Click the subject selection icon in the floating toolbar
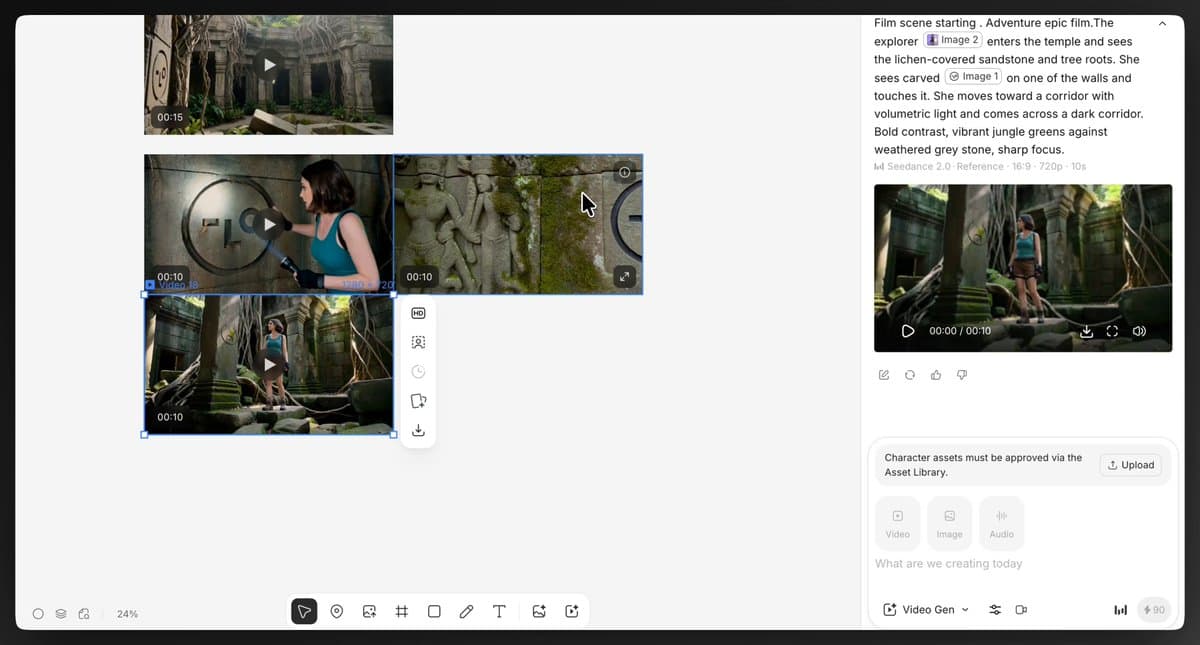 pos(418,342)
